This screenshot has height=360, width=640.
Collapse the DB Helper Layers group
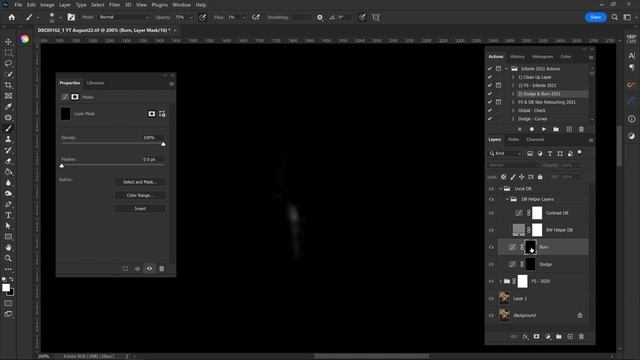point(507,199)
